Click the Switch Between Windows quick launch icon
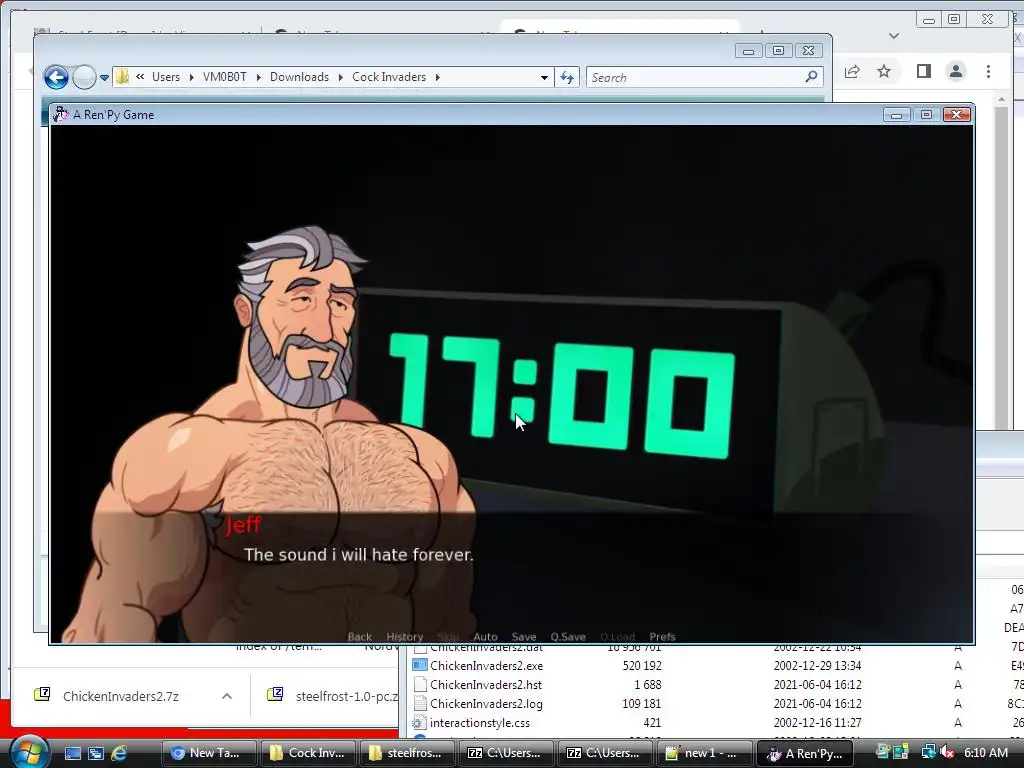1024x768 pixels. click(96, 753)
